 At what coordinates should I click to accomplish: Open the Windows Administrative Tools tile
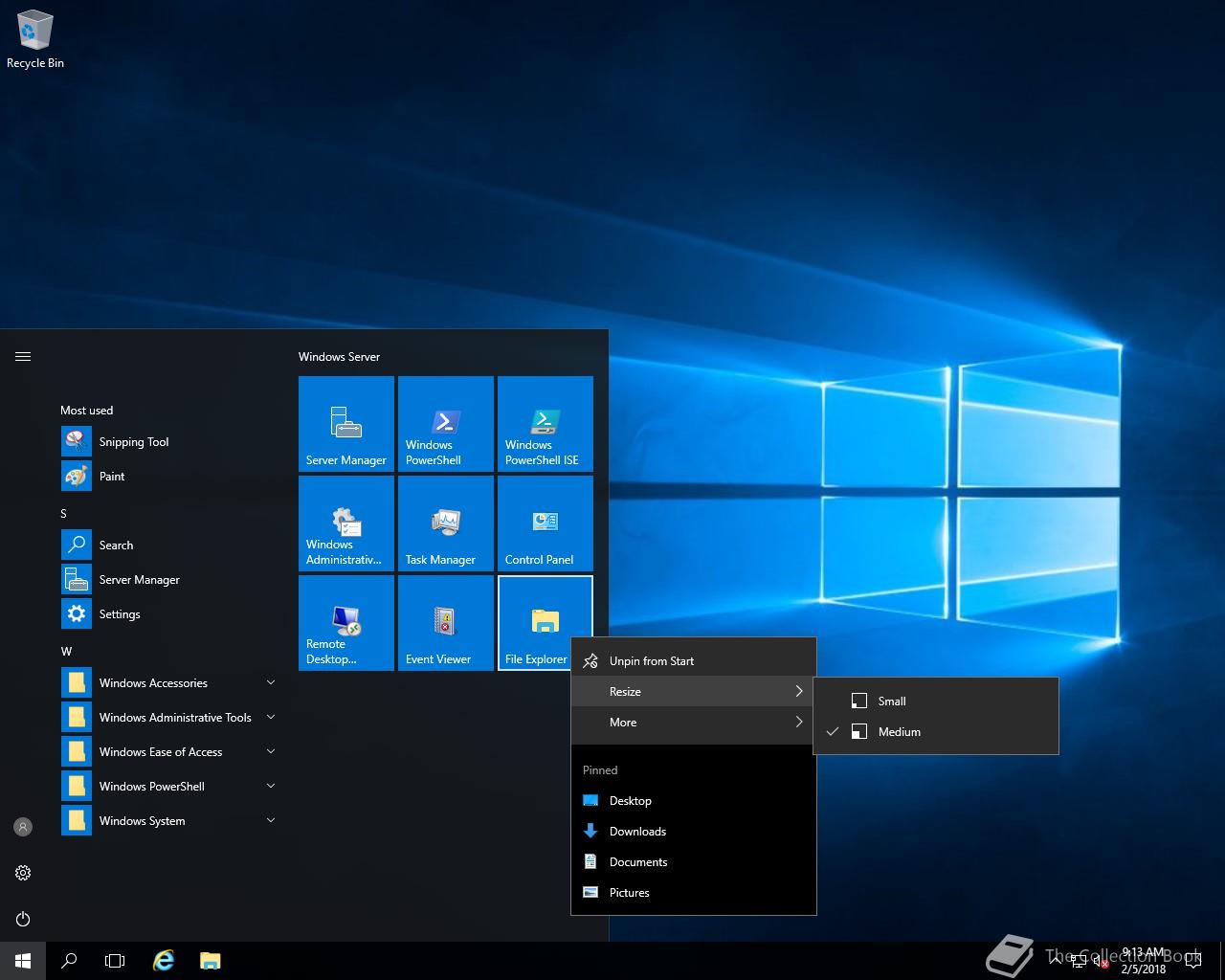point(346,523)
